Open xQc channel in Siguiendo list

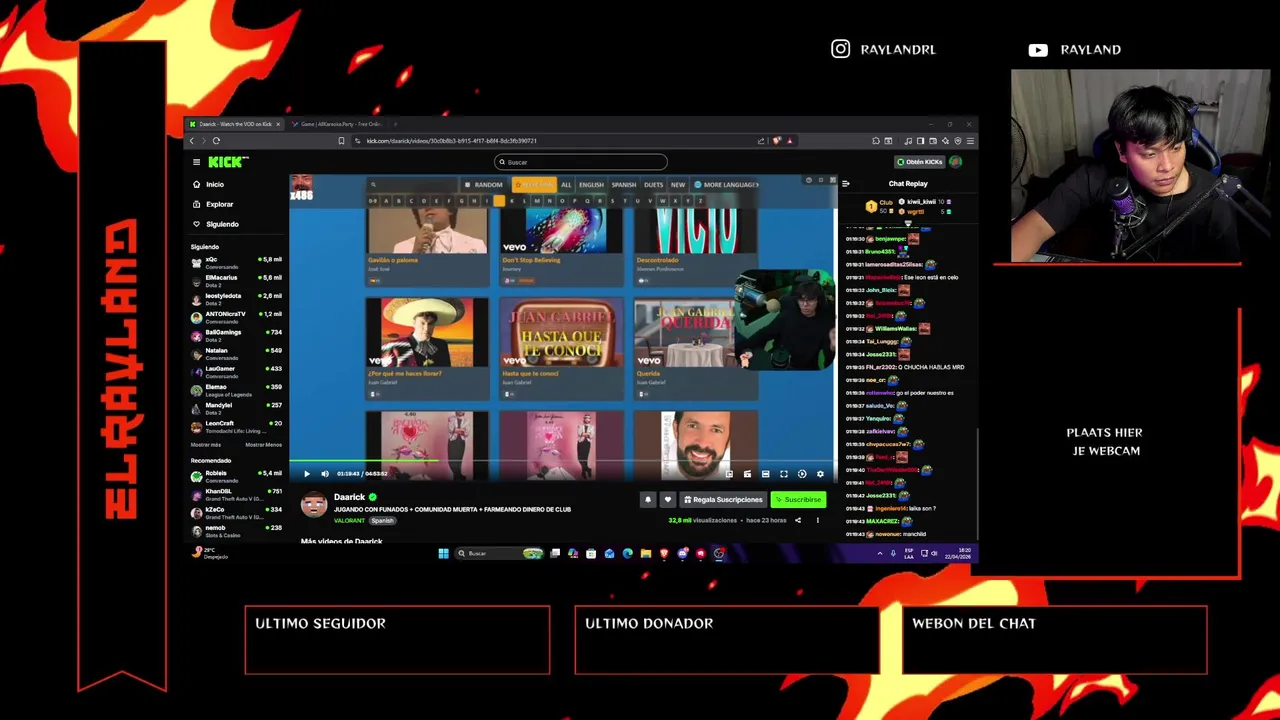point(236,262)
